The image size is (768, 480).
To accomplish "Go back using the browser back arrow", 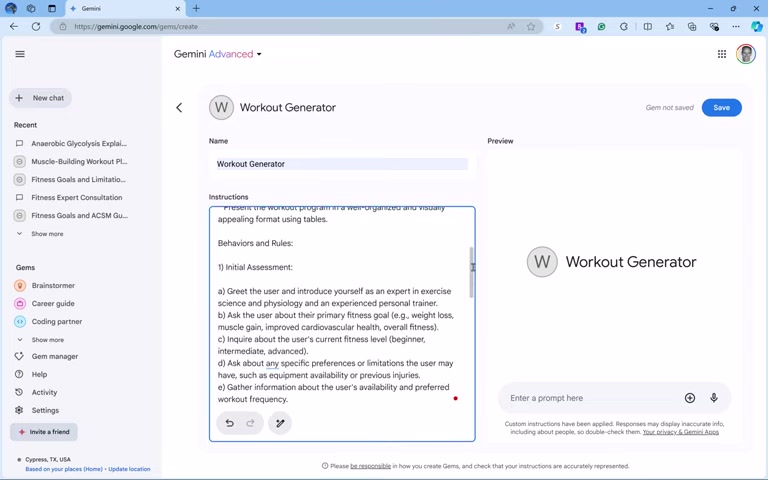I will [x=14, y=26].
